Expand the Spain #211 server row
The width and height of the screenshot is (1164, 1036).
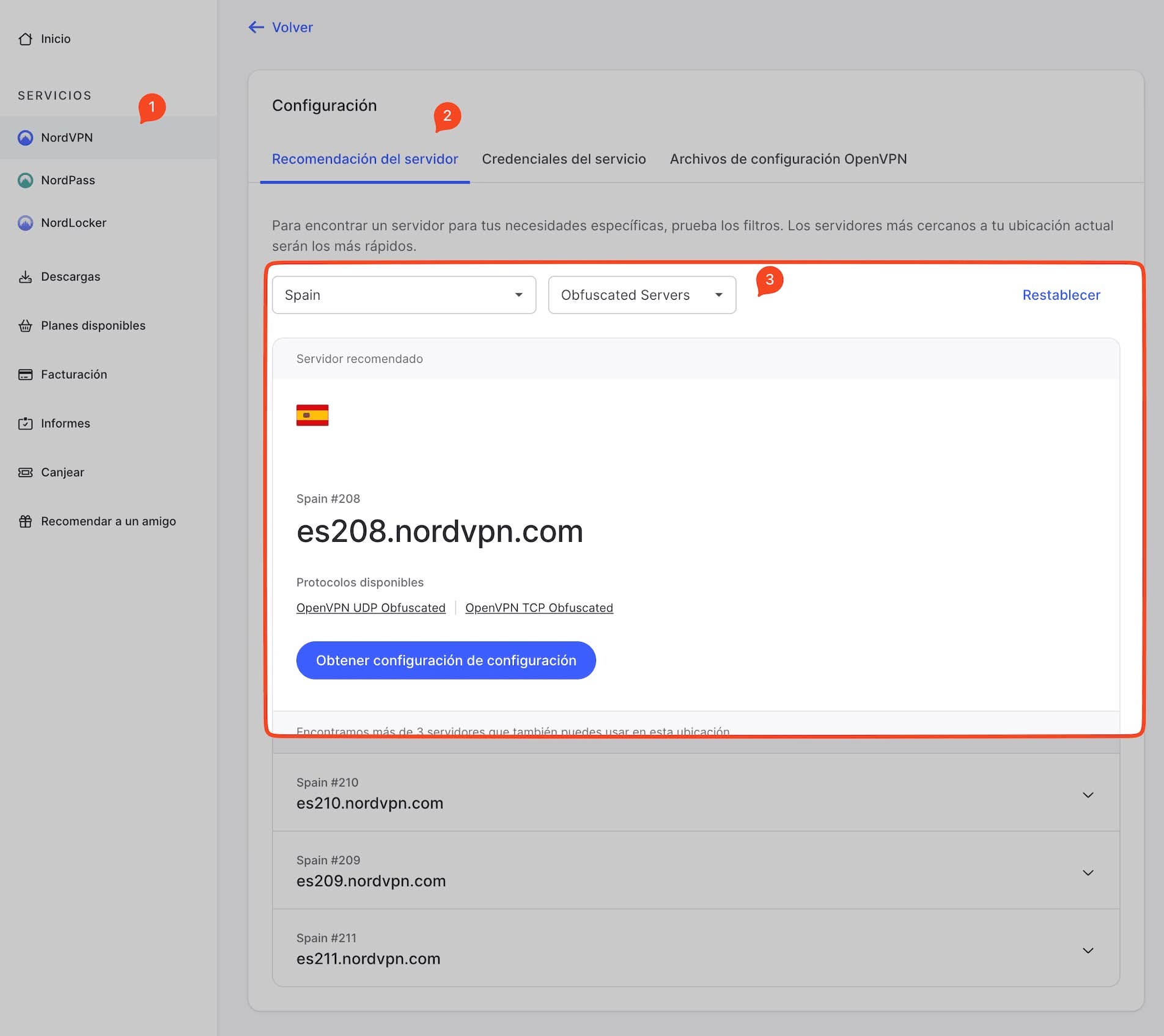tap(696, 949)
